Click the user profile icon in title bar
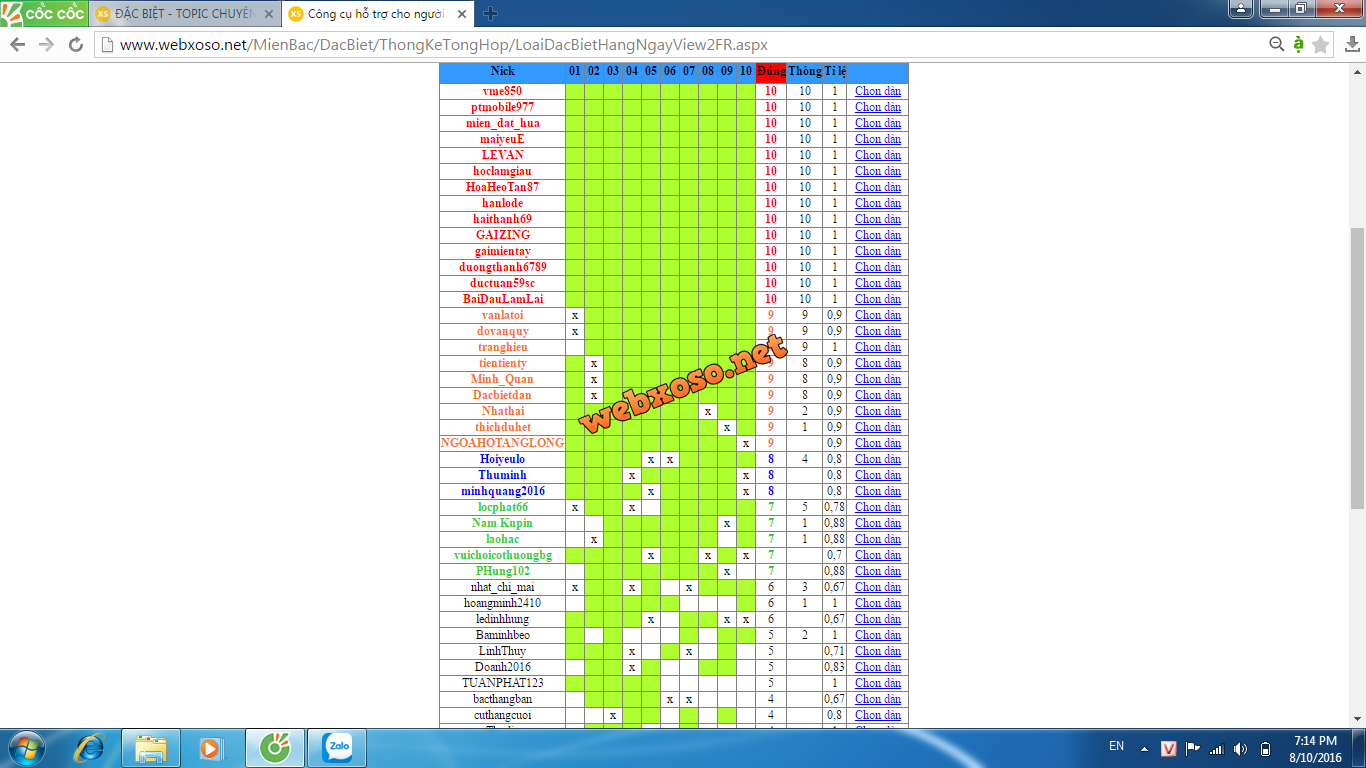Screen dimensions: 1366x768 click(x=1241, y=9)
